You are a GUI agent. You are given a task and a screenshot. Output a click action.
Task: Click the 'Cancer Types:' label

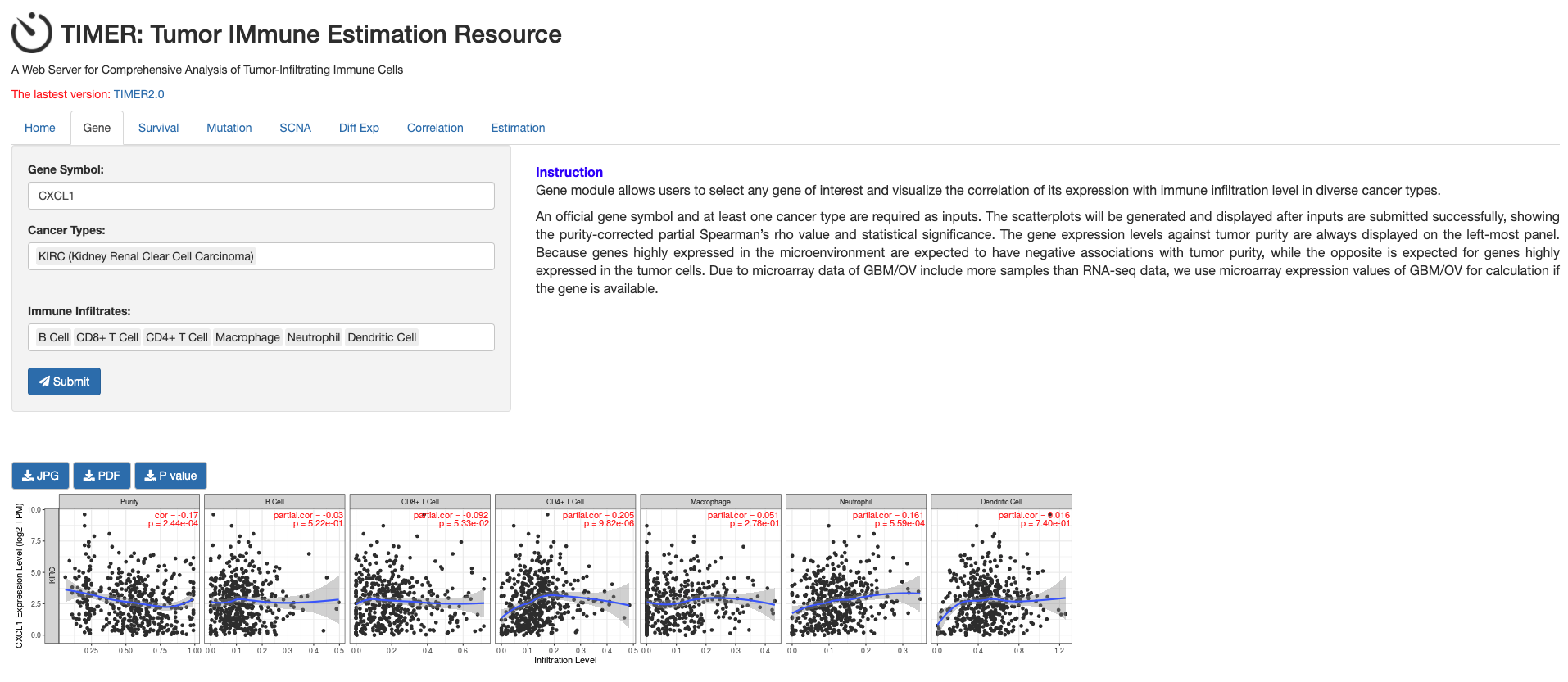click(x=66, y=230)
